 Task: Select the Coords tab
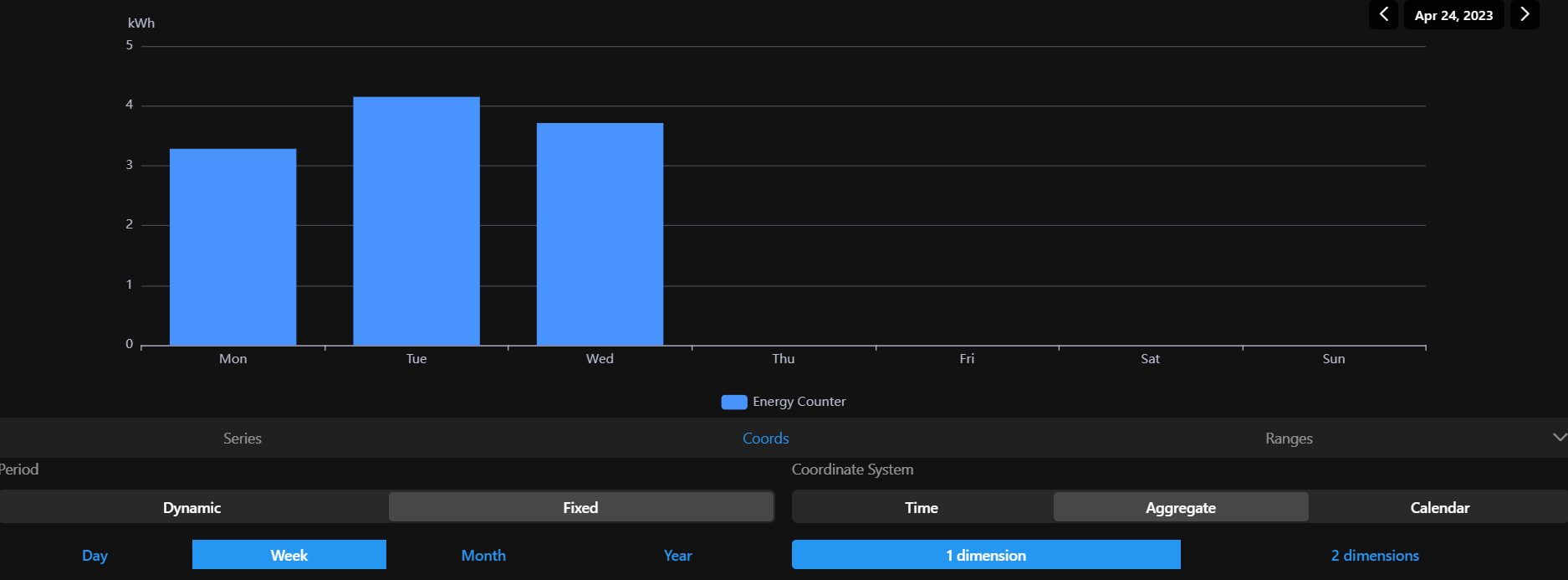point(765,439)
